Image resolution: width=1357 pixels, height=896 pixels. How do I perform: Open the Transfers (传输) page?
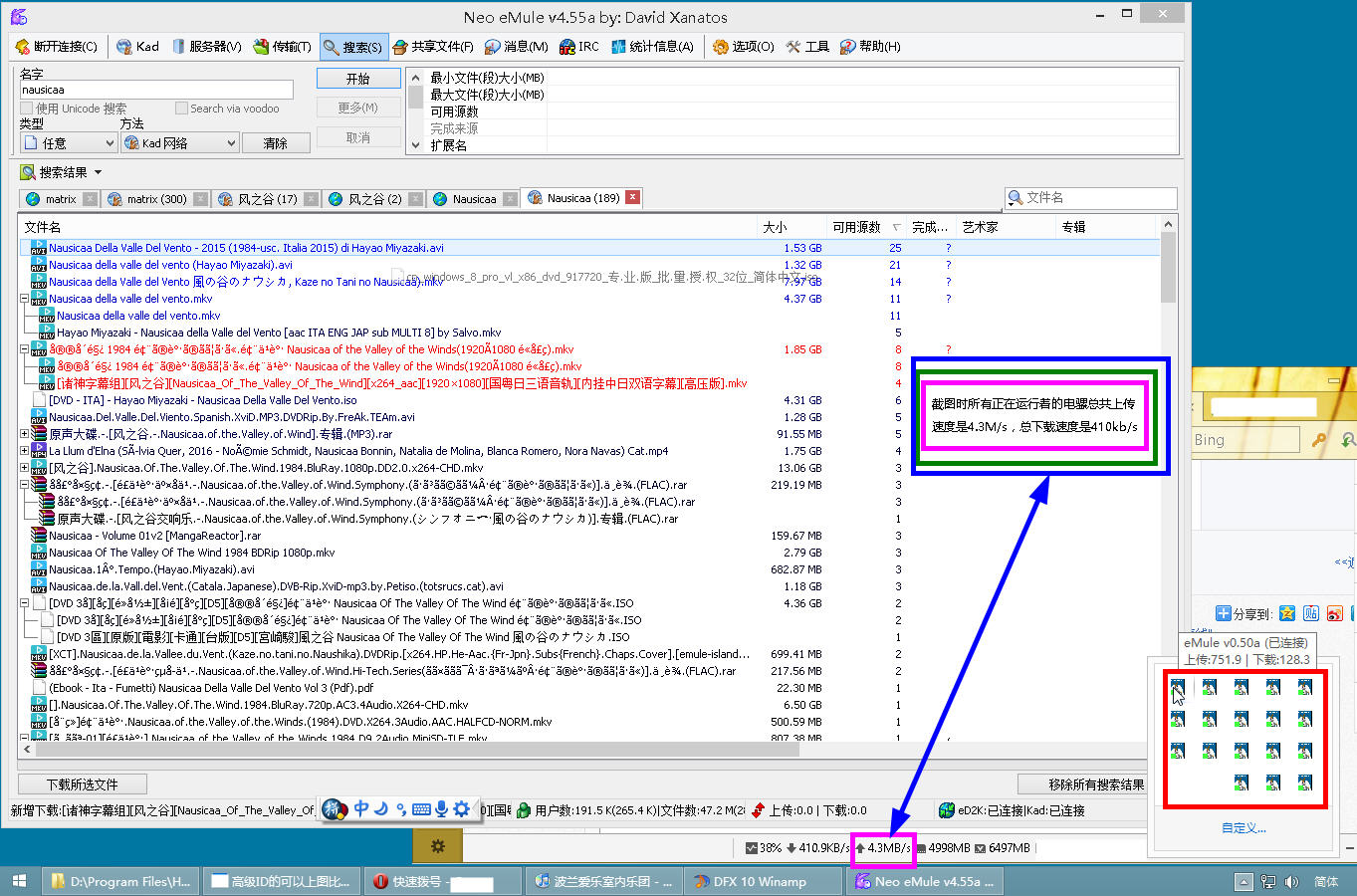(282, 47)
